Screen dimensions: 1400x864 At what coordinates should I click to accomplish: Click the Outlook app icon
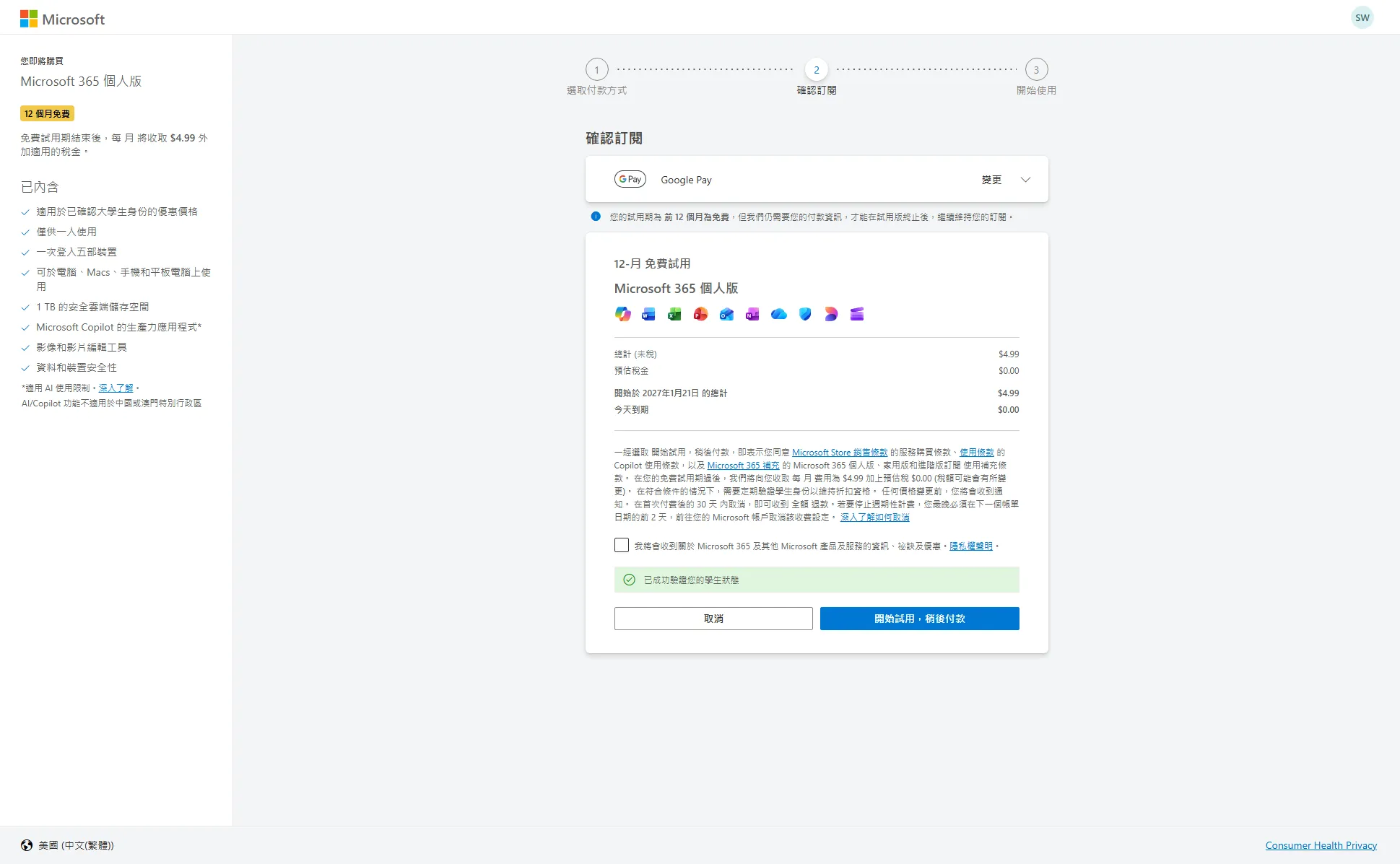coord(726,314)
